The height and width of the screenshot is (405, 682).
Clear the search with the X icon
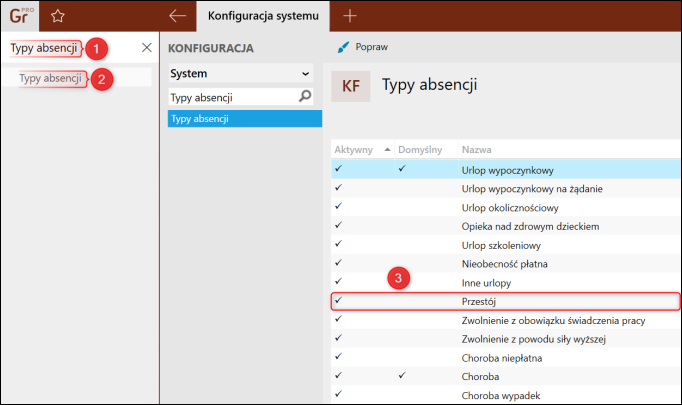pyautogui.click(x=147, y=47)
